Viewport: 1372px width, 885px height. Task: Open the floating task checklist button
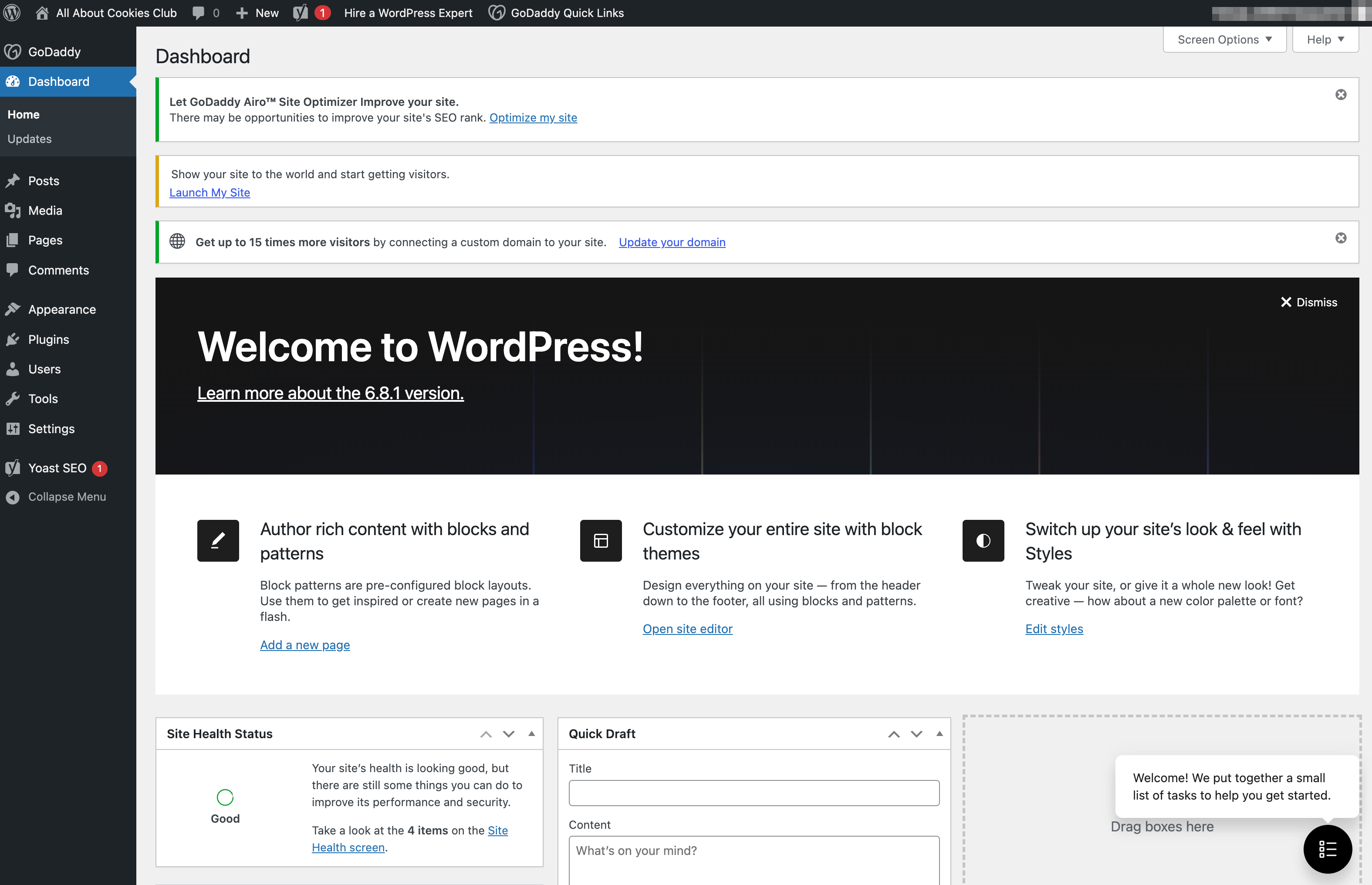point(1328,849)
